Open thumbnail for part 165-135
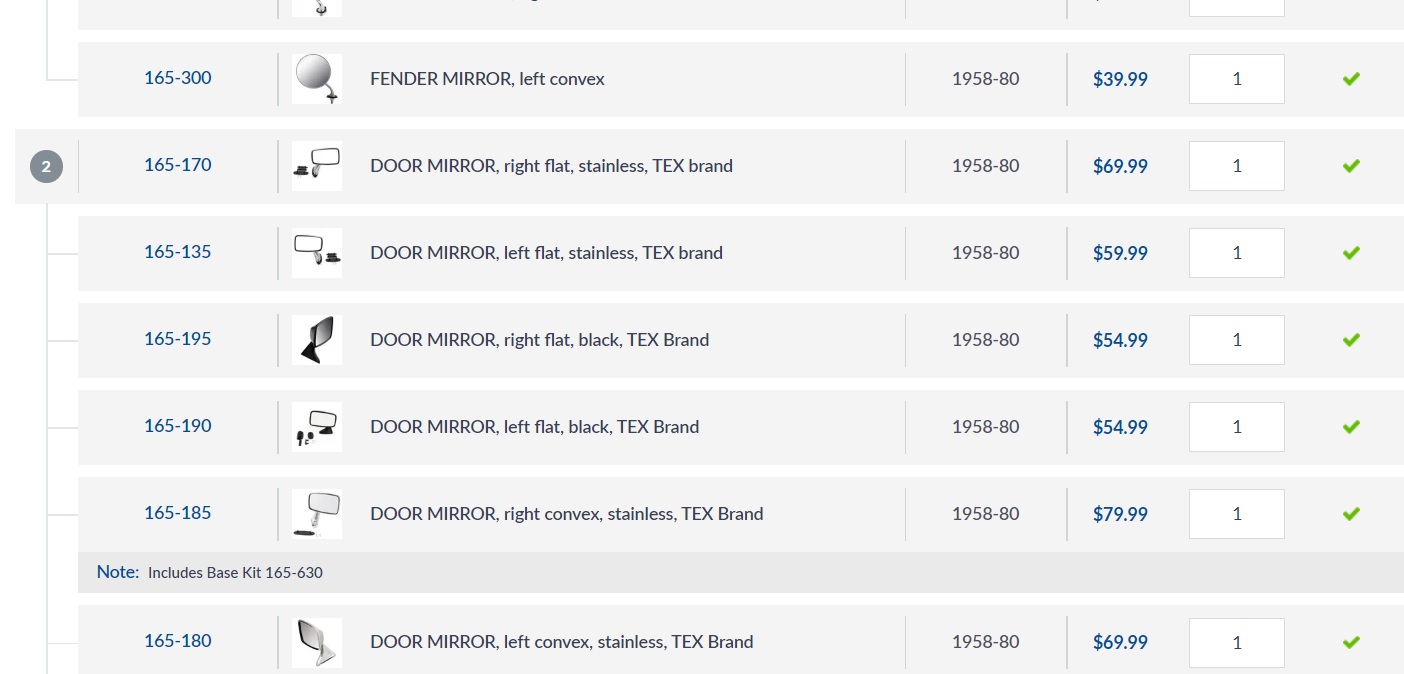Screen dimensions: 1404x674 click(317, 253)
